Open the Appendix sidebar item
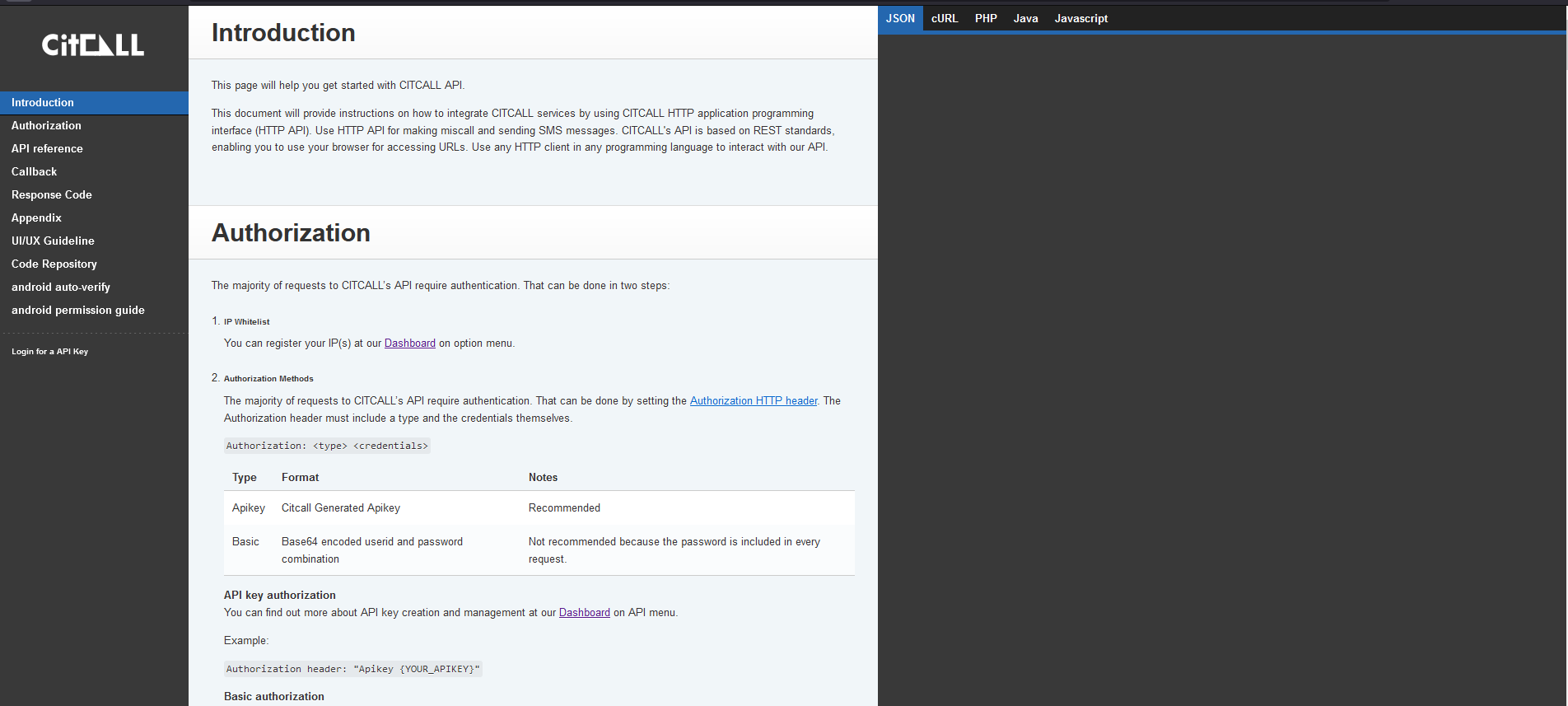This screenshot has width=1568, height=706. (94, 218)
